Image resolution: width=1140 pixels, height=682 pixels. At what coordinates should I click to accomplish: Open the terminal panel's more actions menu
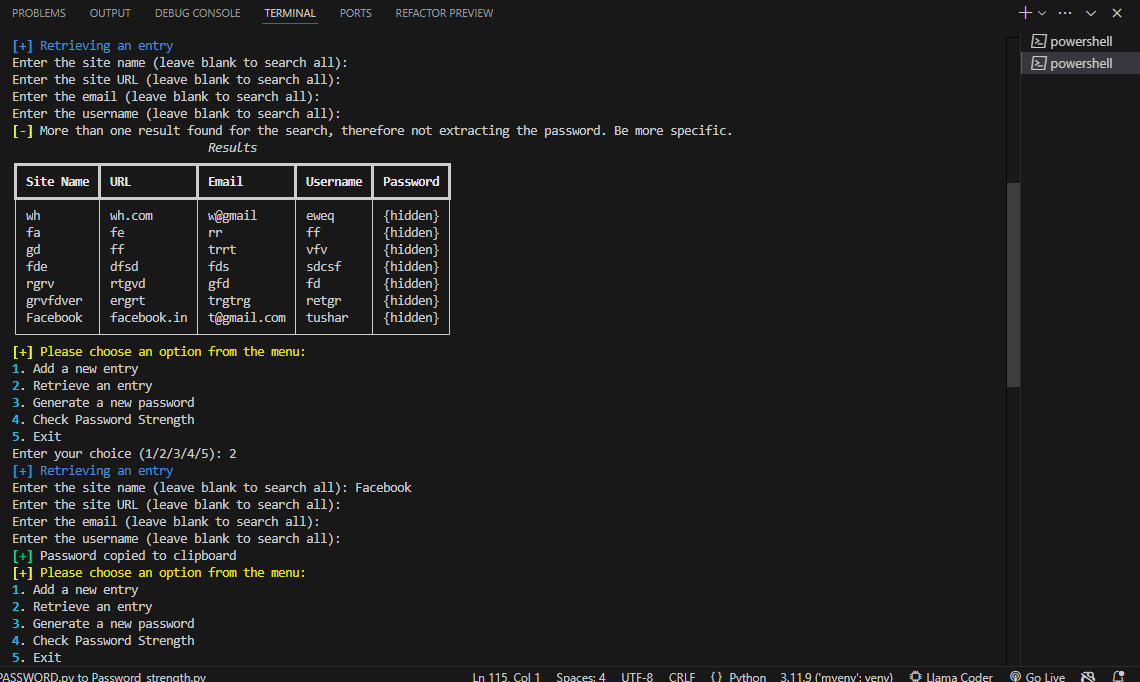1065,13
